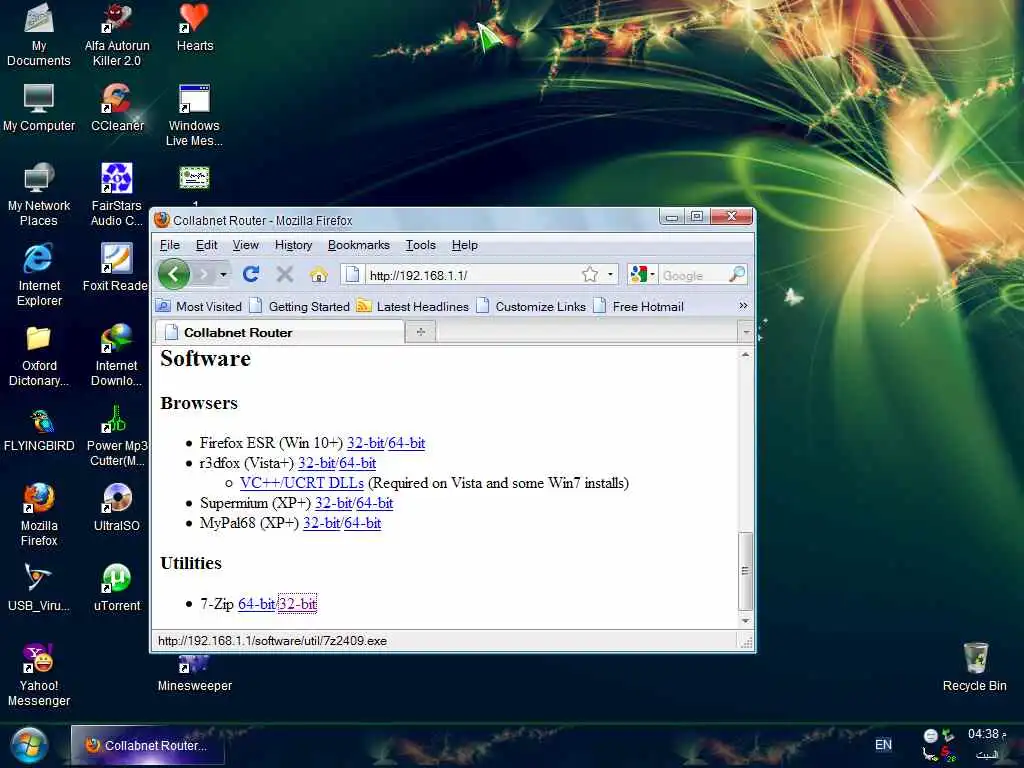Viewport: 1024px width, 768px height.
Task: Open the History menu
Action: 293,245
